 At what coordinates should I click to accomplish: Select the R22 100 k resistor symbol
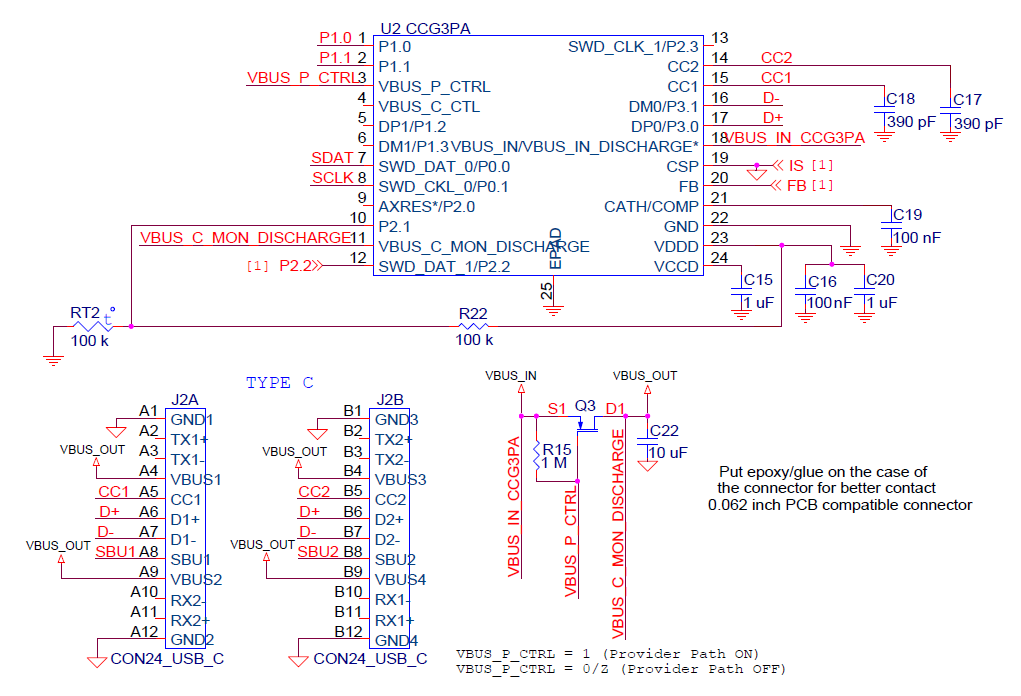point(473,326)
